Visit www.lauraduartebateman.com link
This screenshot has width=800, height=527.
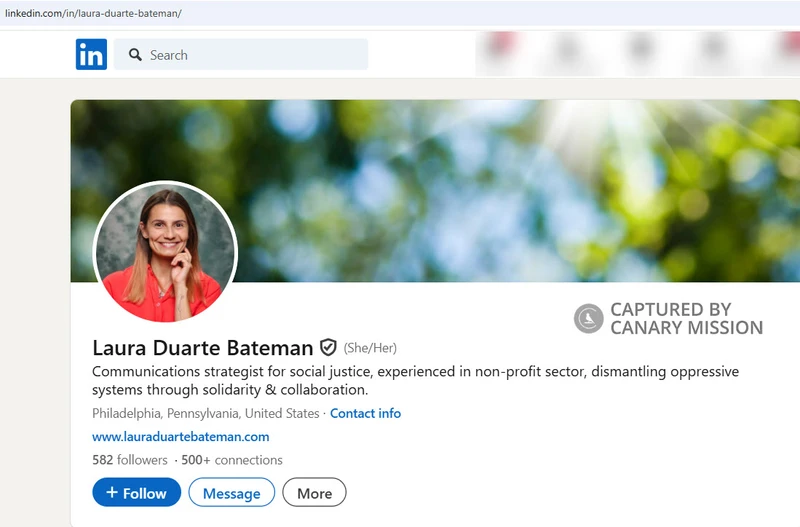(x=181, y=437)
